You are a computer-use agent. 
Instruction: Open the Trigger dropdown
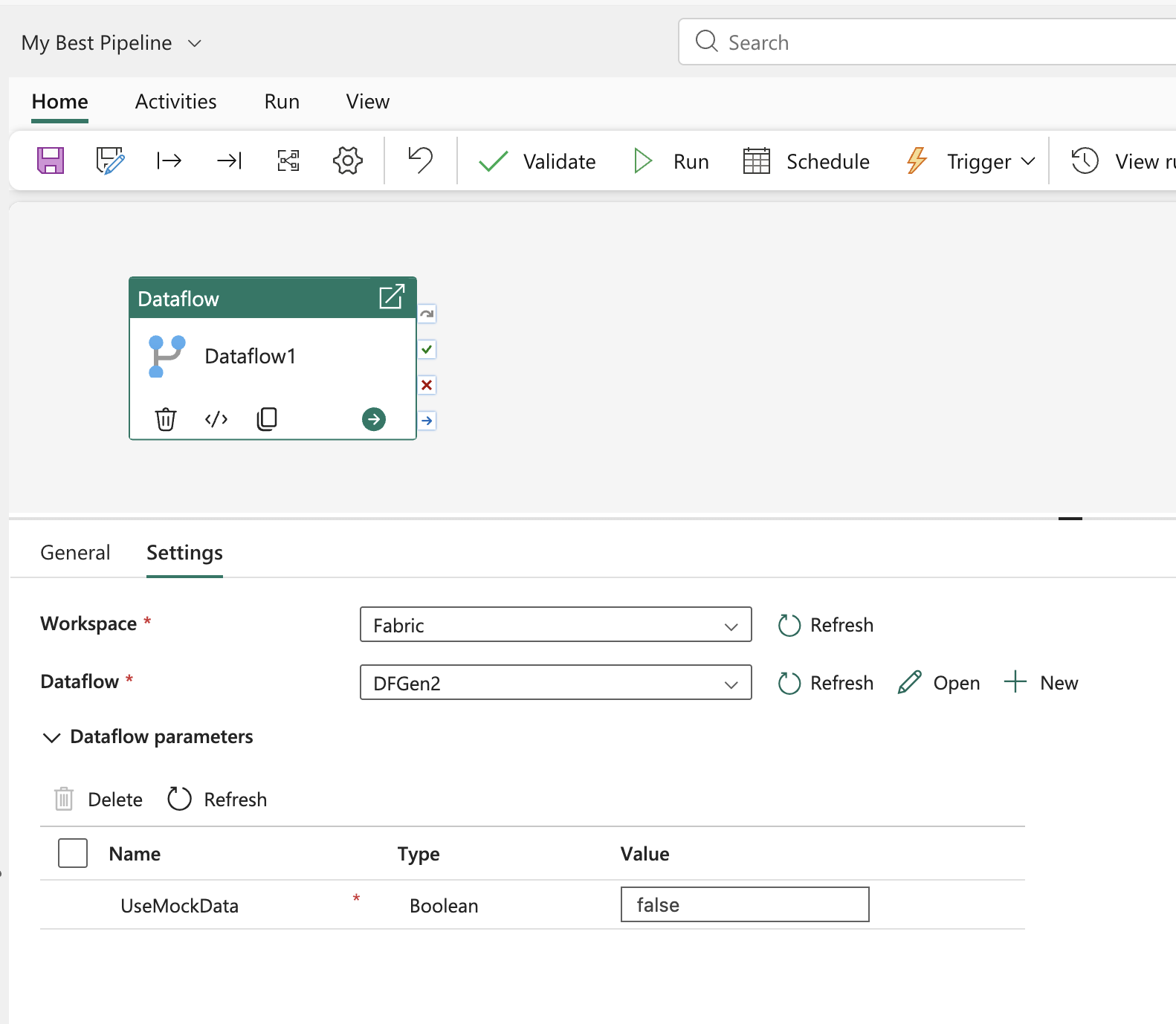point(971,161)
